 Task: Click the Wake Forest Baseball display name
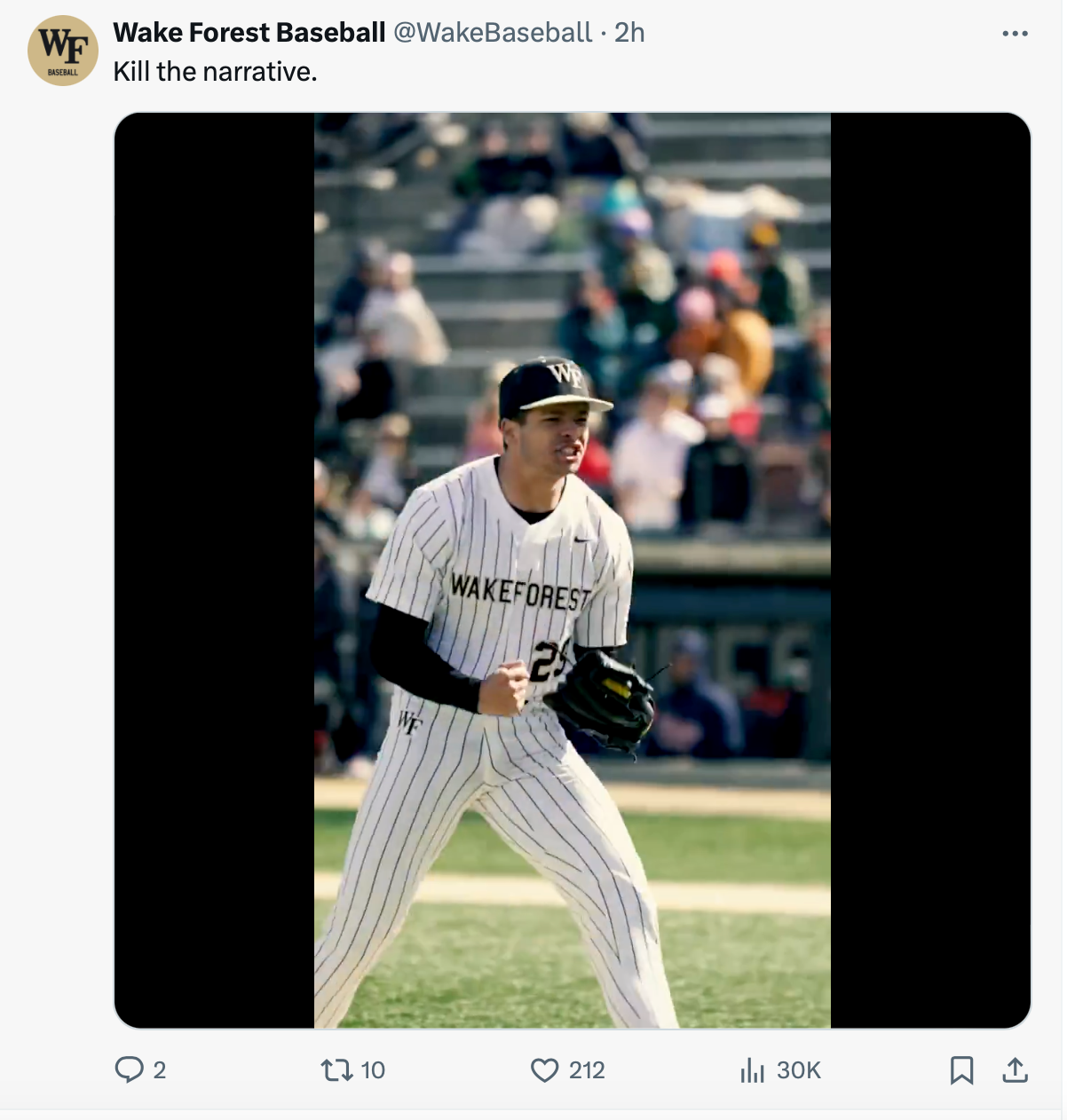249,33
